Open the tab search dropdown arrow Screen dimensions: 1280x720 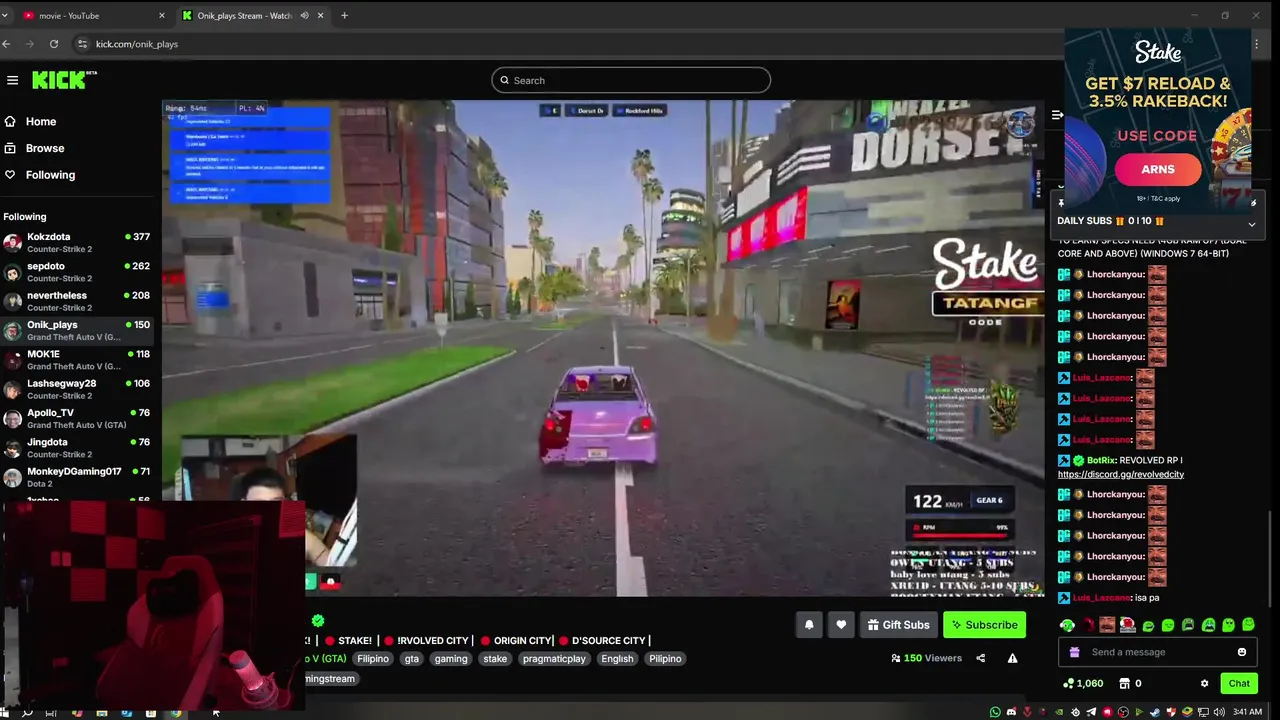tap(5, 16)
